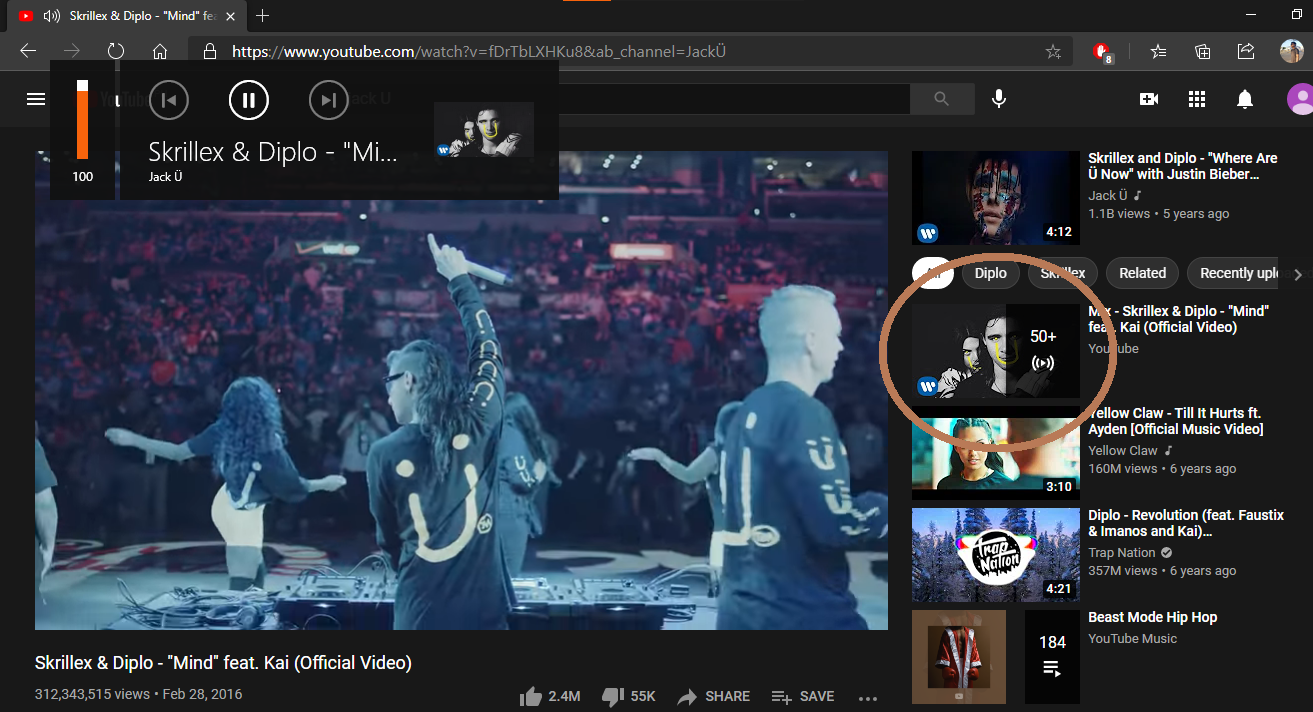Set the orange volume slider level
Viewport: 1313px width, 712px height.
[x=82, y=119]
